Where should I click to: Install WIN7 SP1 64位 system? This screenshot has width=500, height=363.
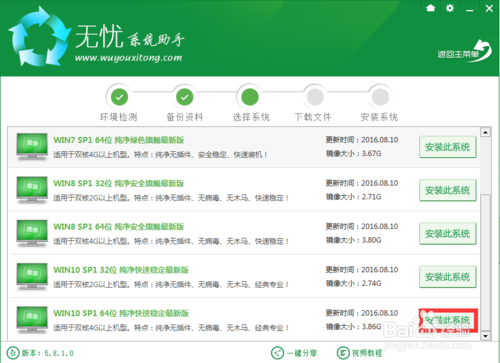448,147
